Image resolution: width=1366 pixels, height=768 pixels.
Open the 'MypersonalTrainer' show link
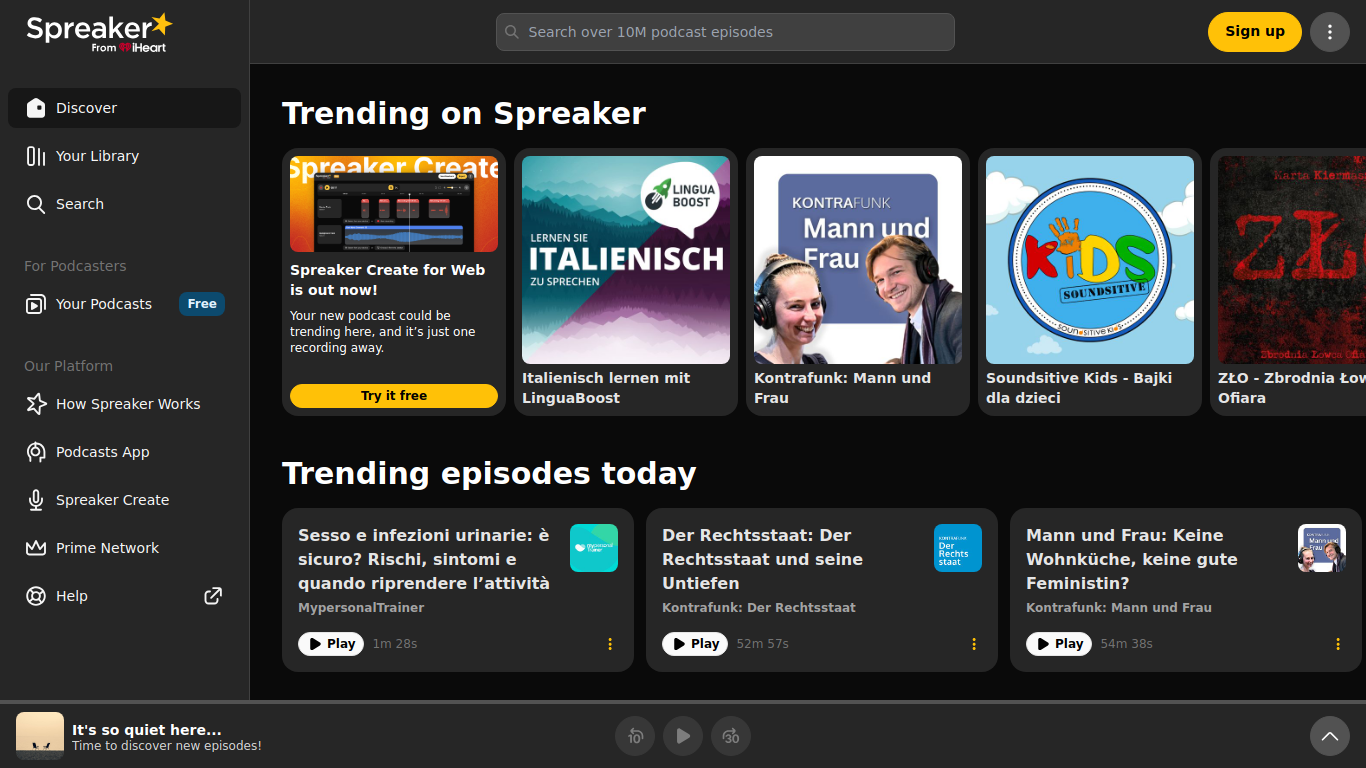361,608
